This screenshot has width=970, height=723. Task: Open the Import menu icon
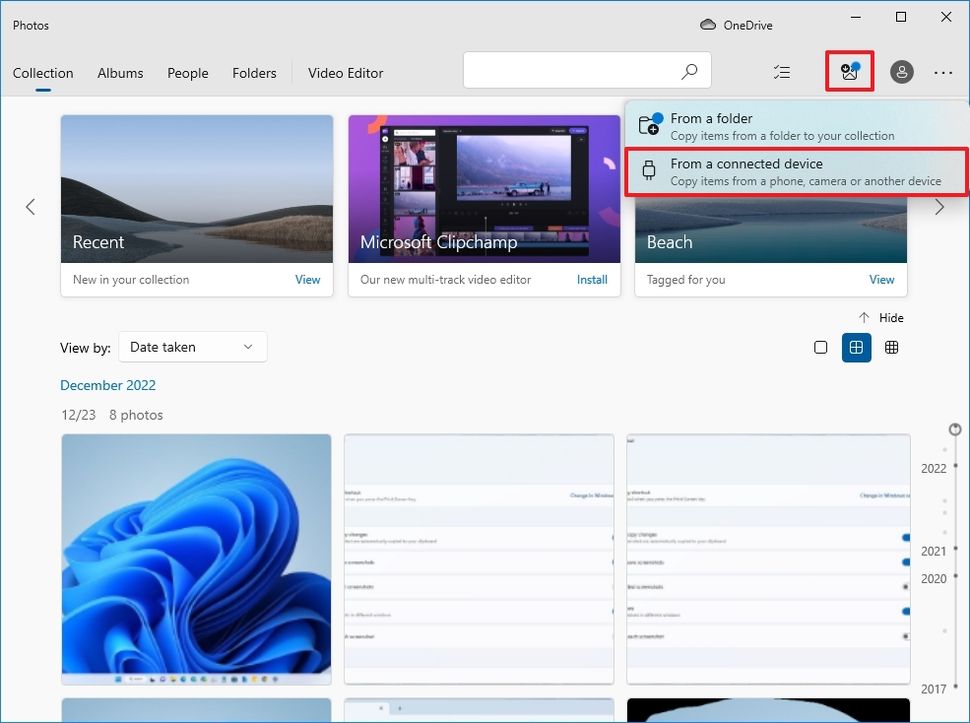coord(848,71)
